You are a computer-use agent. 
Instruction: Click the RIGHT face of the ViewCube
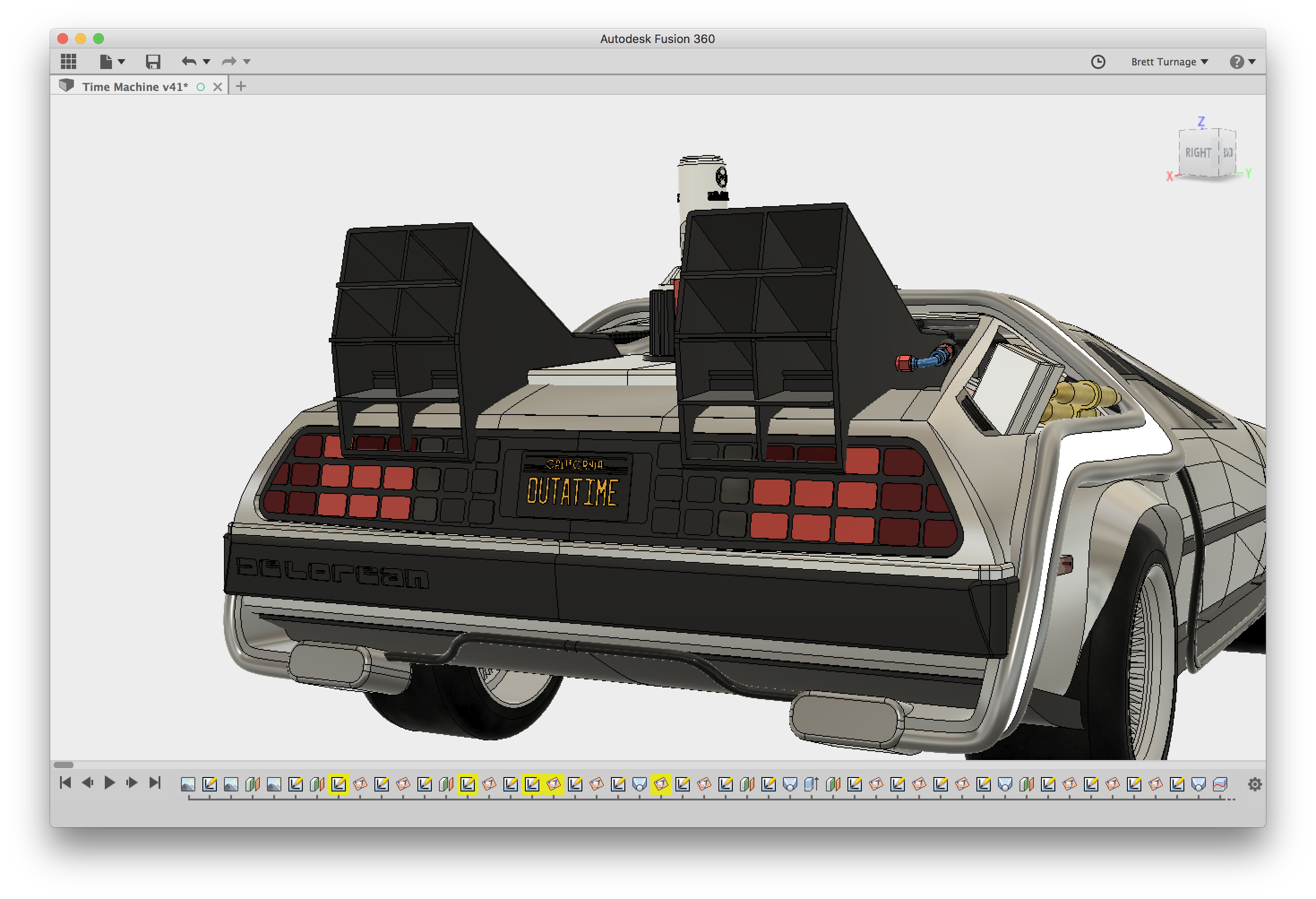pos(1198,152)
